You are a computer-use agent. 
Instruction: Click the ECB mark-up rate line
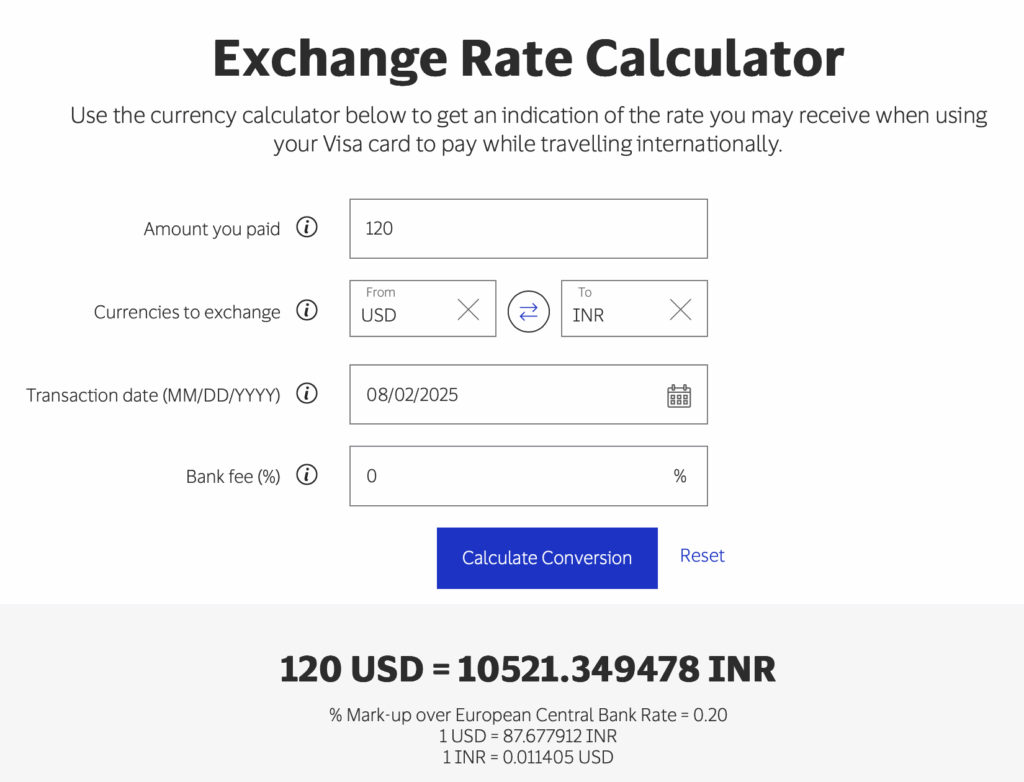[528, 715]
